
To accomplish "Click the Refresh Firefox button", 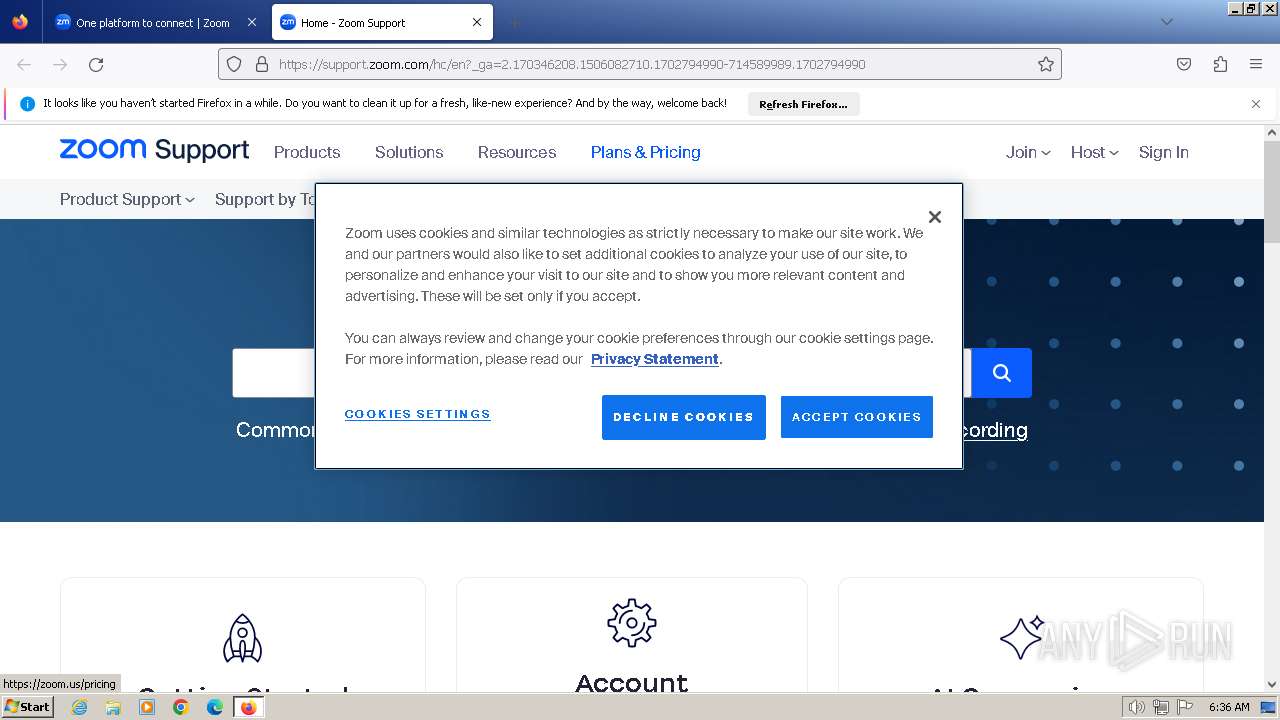I will pyautogui.click(x=803, y=104).
